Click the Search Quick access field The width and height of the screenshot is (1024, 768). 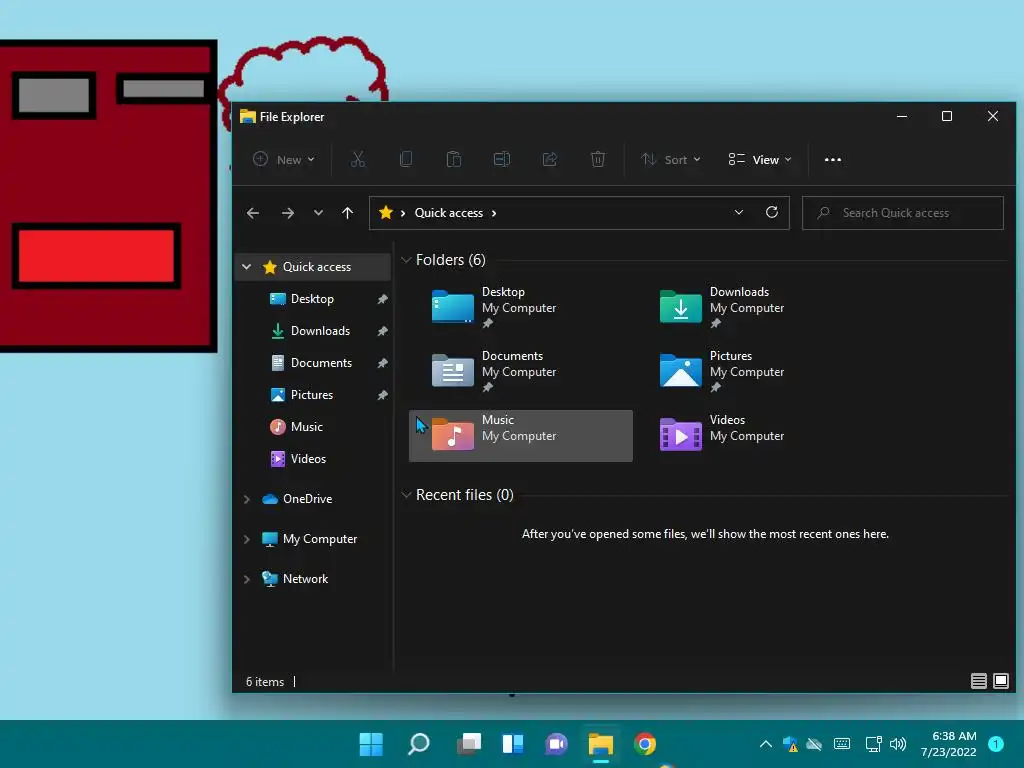click(903, 213)
